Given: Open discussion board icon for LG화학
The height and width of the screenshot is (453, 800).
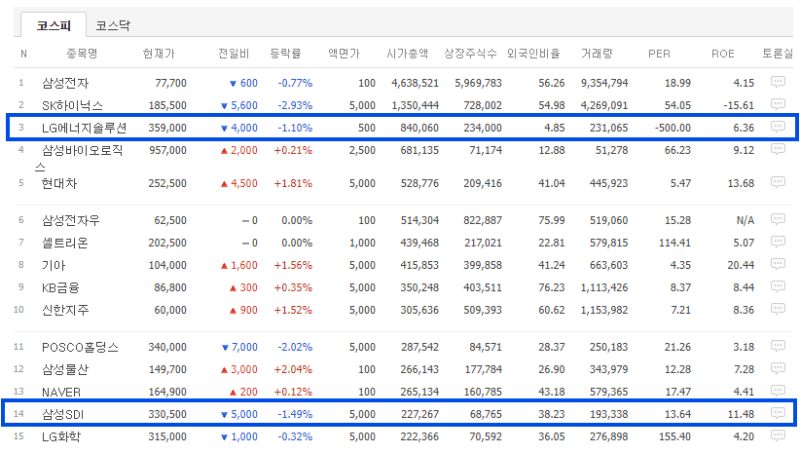Looking at the screenshot, I should click(778, 436).
